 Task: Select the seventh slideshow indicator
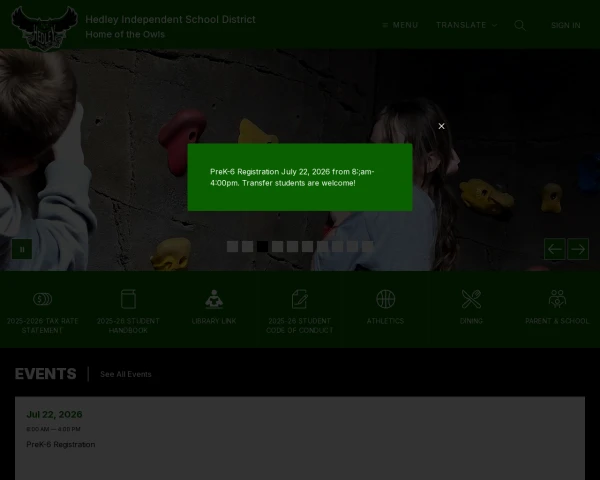322,247
